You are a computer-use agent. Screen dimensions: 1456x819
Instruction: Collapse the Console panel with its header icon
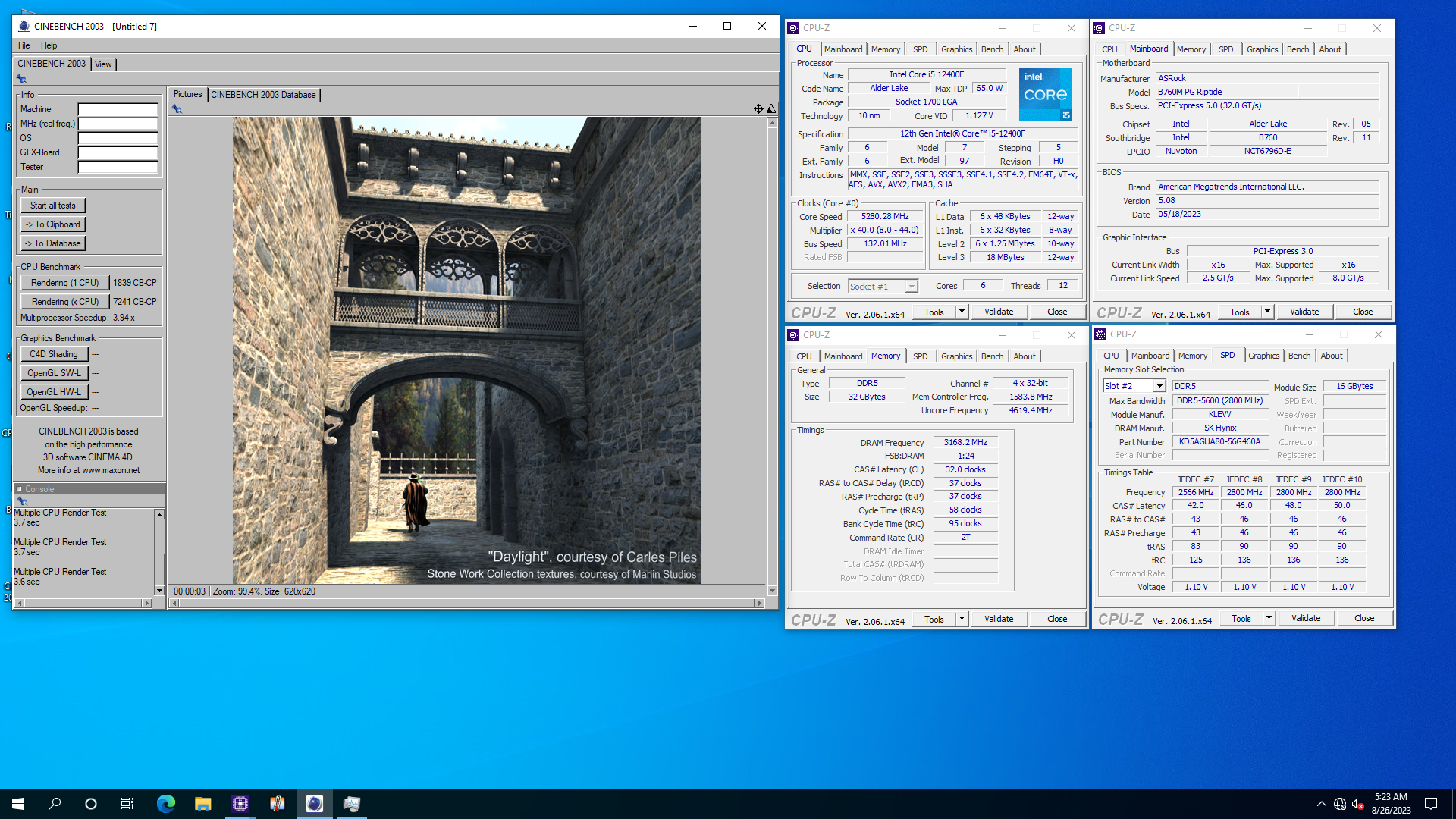pos(19,489)
